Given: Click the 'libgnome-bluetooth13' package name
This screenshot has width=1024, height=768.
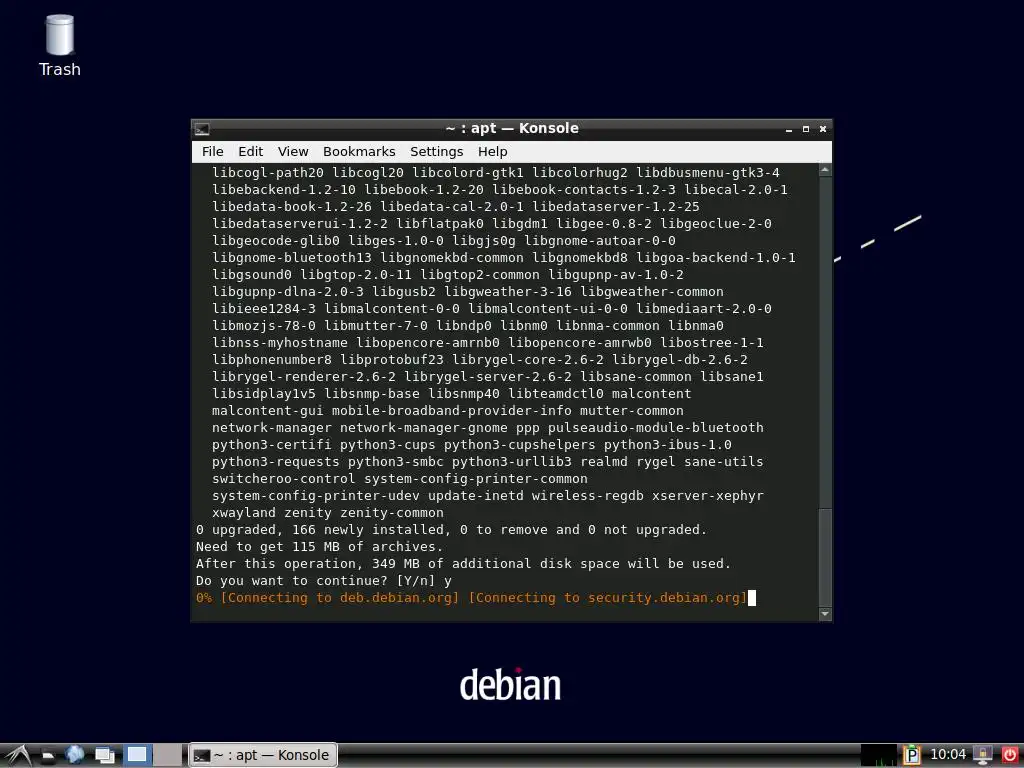Looking at the screenshot, I should click(x=291, y=257).
